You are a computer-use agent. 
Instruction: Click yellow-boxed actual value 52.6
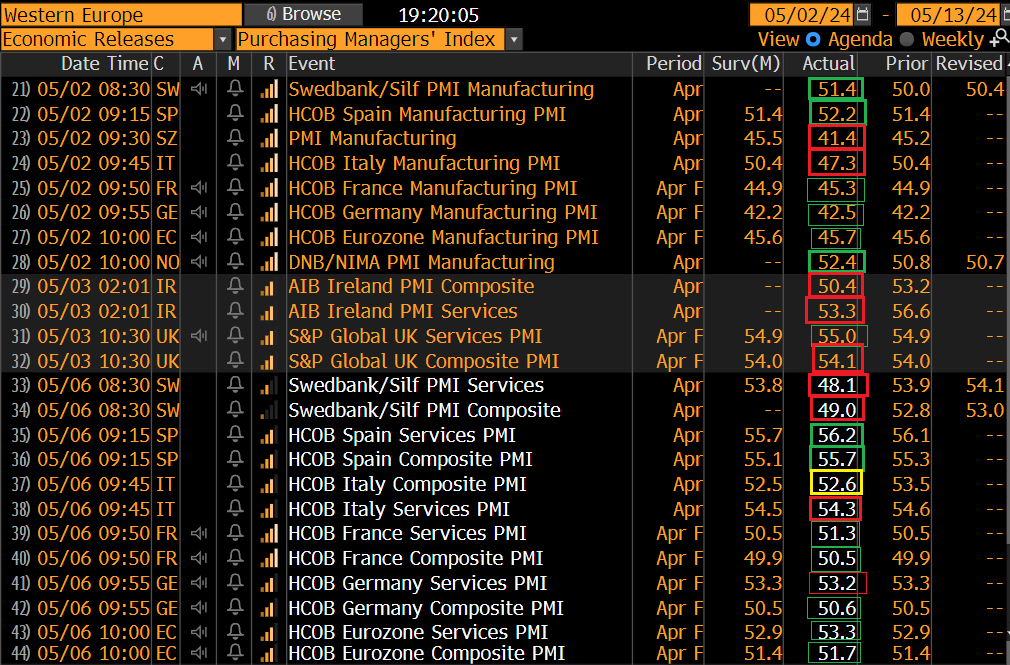point(836,484)
